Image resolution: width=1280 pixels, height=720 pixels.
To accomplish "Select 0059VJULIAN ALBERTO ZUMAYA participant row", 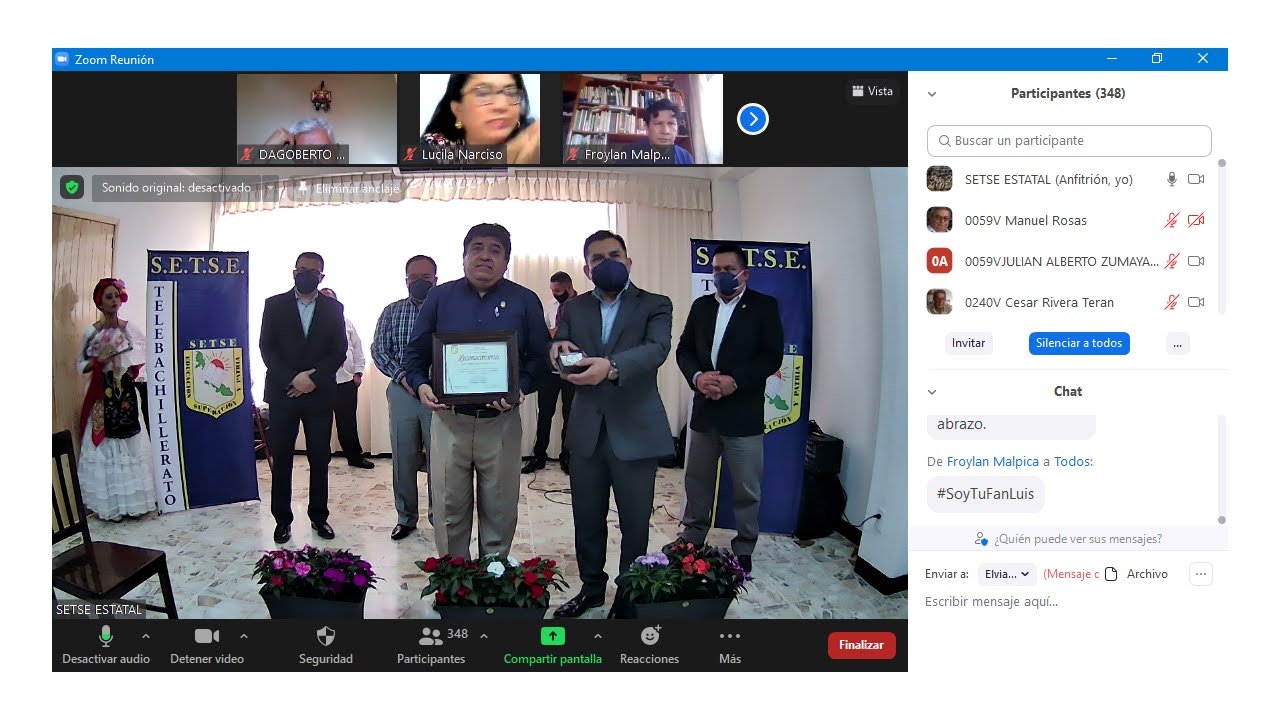I will [1068, 261].
